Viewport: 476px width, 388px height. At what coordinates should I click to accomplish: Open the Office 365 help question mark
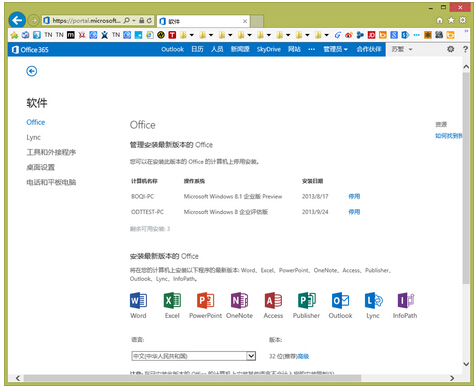coord(465,49)
